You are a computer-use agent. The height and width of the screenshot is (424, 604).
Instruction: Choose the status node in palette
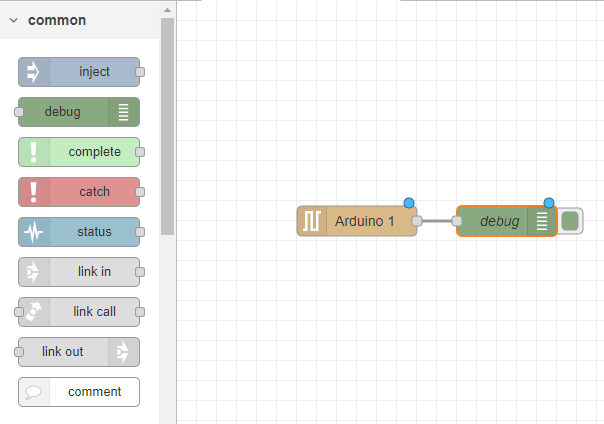(x=79, y=232)
